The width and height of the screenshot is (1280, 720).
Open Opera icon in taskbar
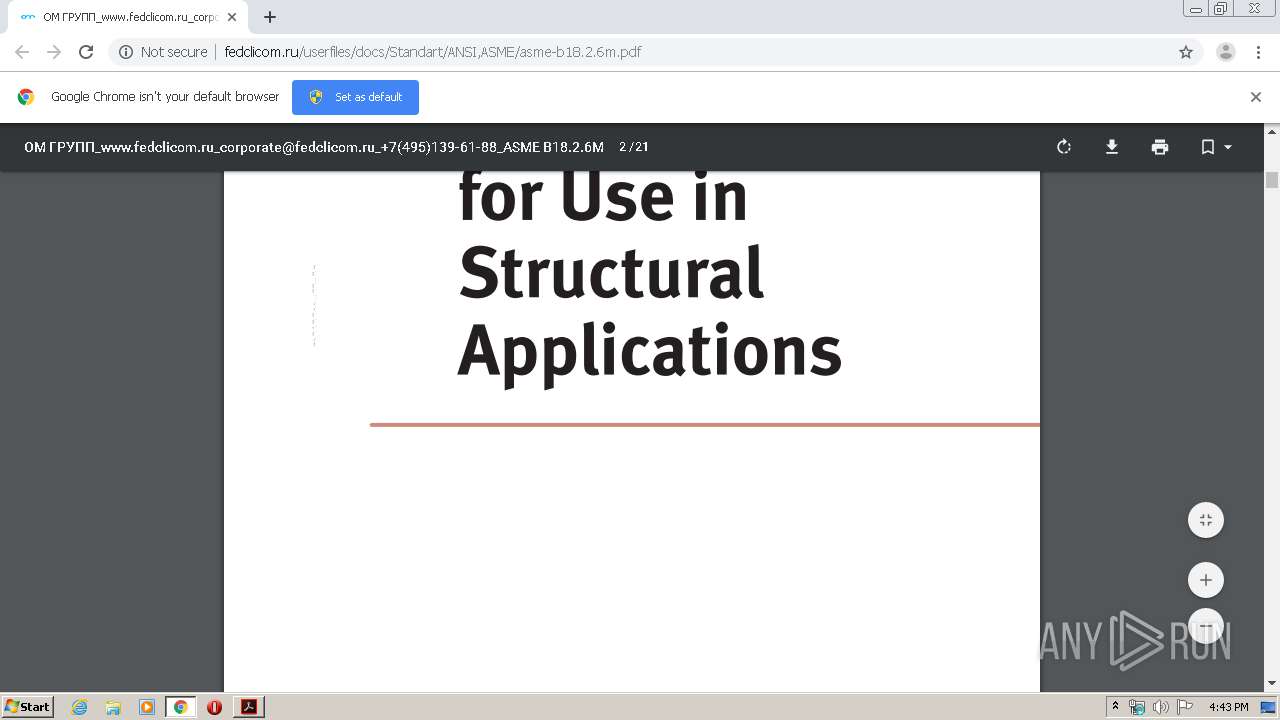coord(214,707)
